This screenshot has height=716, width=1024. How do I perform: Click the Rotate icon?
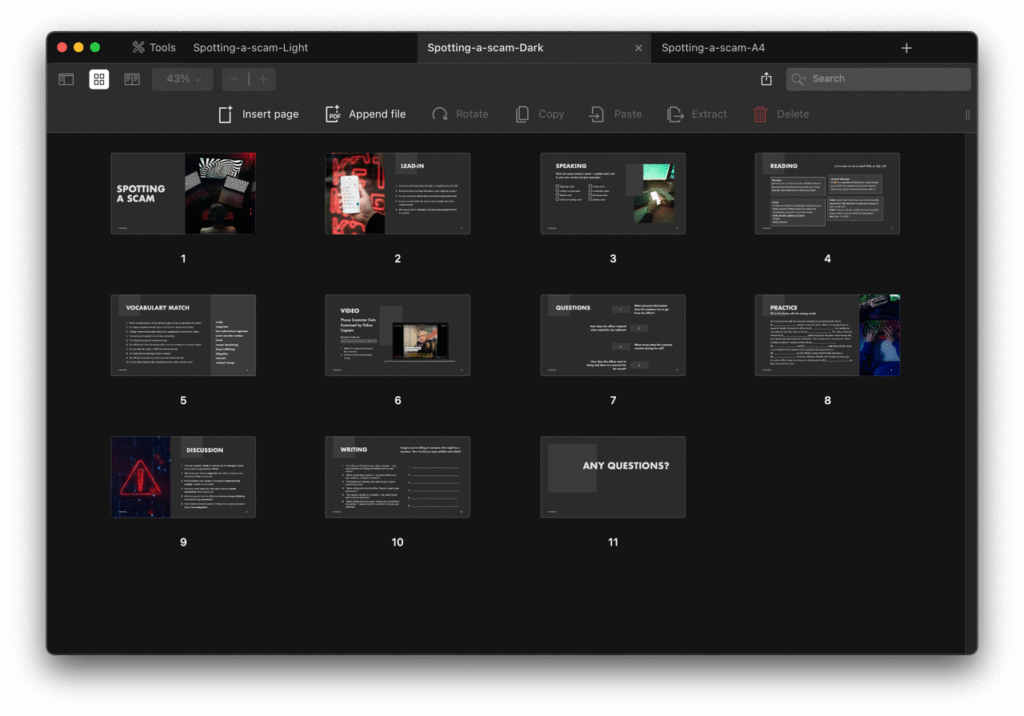tap(440, 114)
